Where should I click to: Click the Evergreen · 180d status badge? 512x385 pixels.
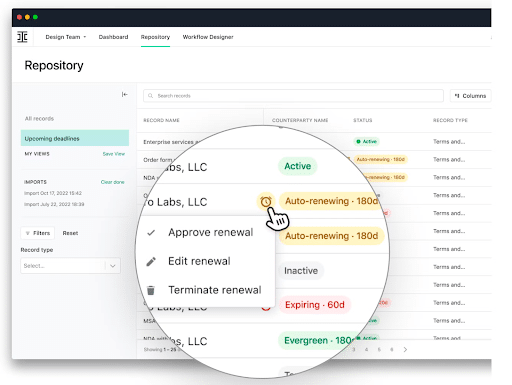pyautogui.click(x=317, y=340)
